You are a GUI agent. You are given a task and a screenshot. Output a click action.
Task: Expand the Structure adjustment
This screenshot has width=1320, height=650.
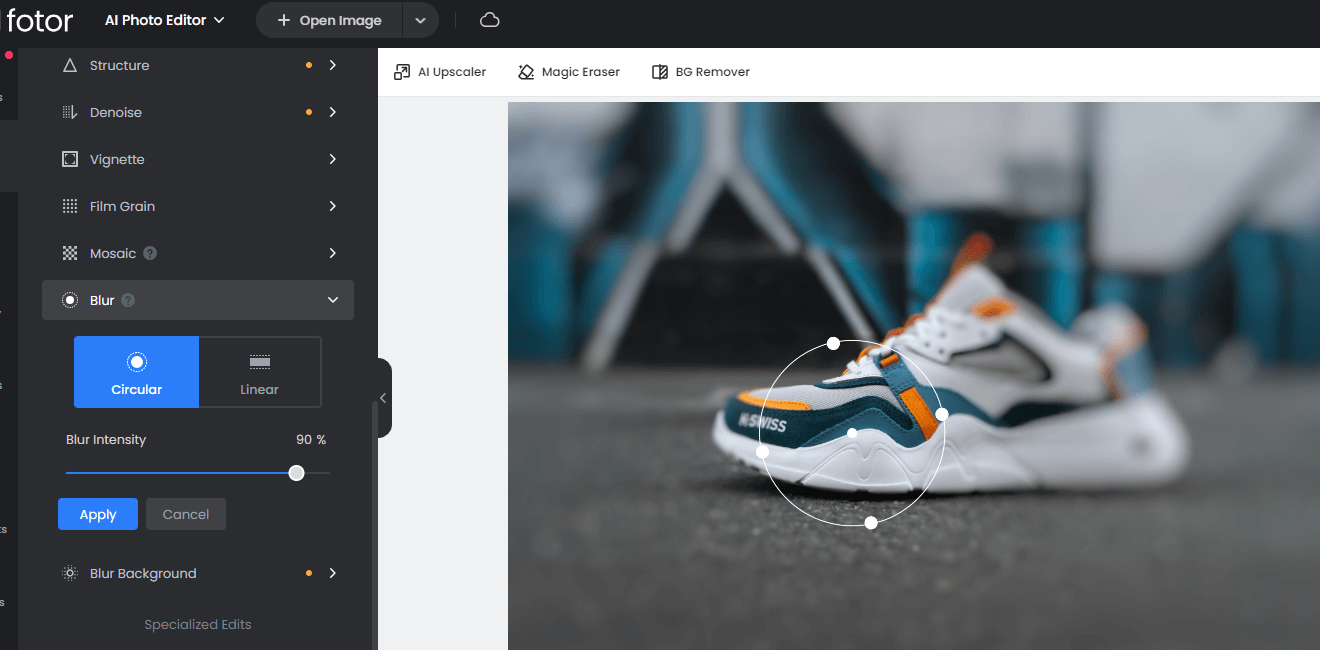coord(333,65)
